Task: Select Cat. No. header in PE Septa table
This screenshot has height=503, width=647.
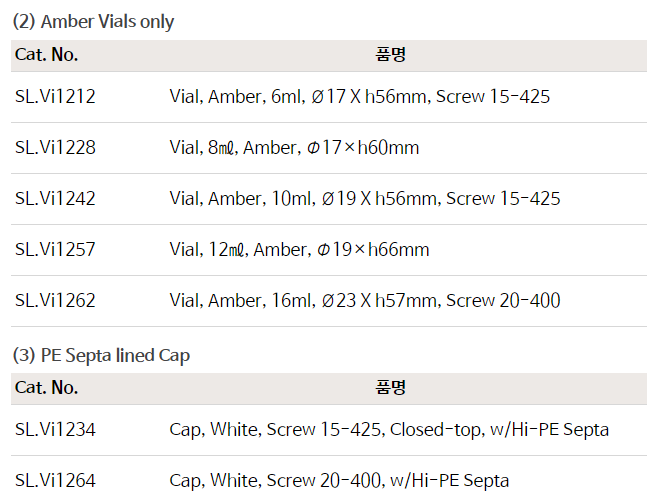Action: click(x=46, y=388)
